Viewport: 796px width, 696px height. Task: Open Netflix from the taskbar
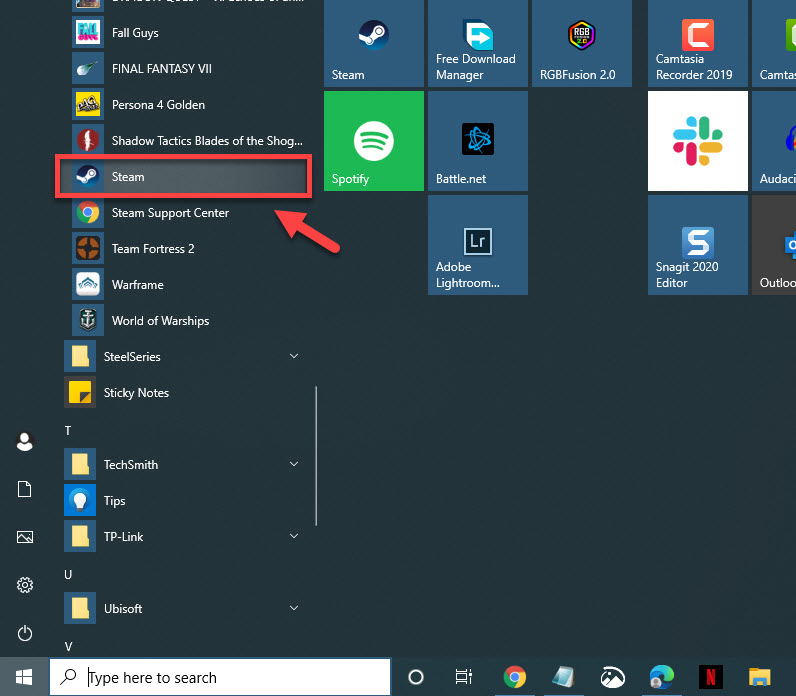click(x=710, y=677)
